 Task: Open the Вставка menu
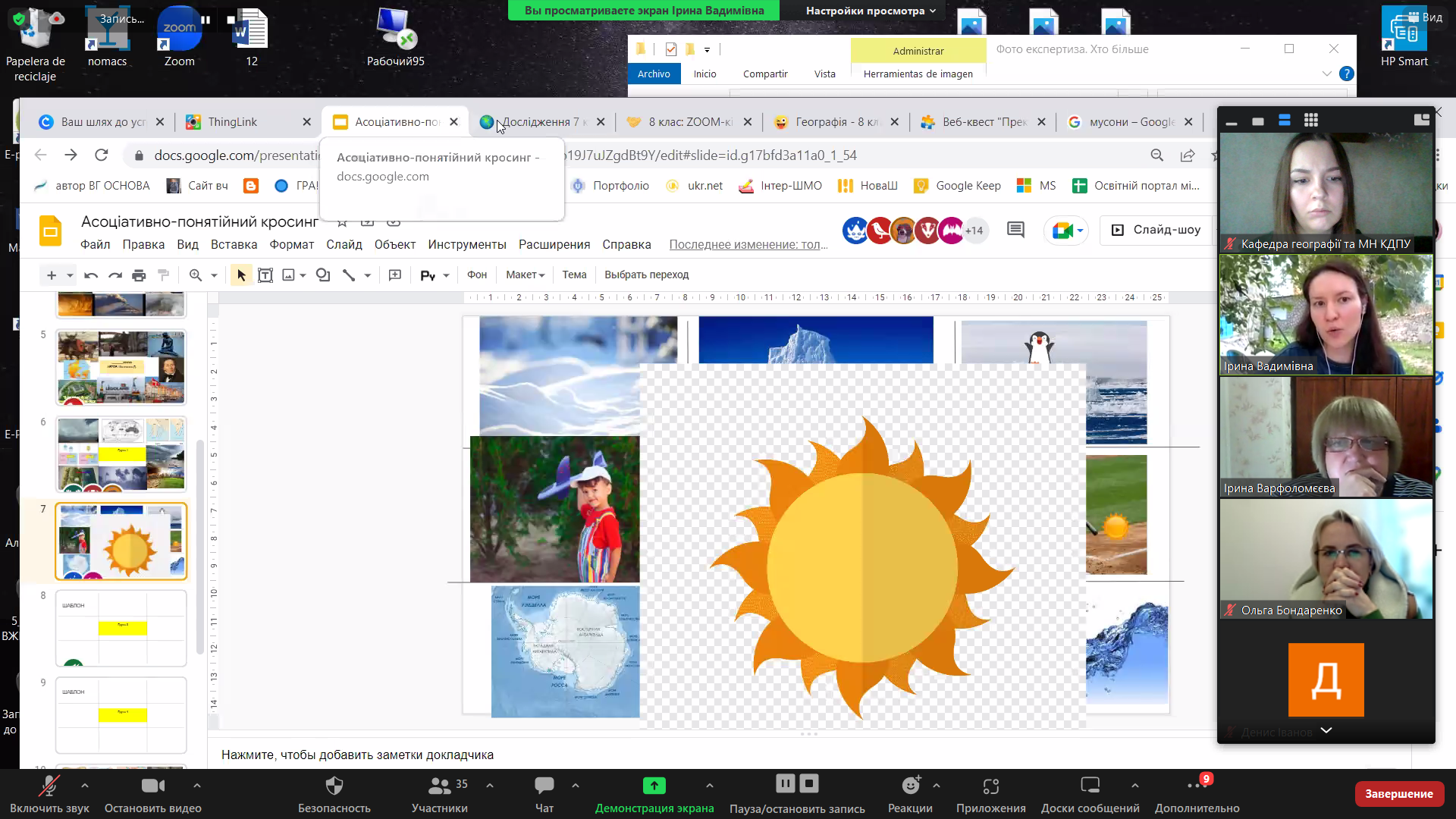click(234, 244)
